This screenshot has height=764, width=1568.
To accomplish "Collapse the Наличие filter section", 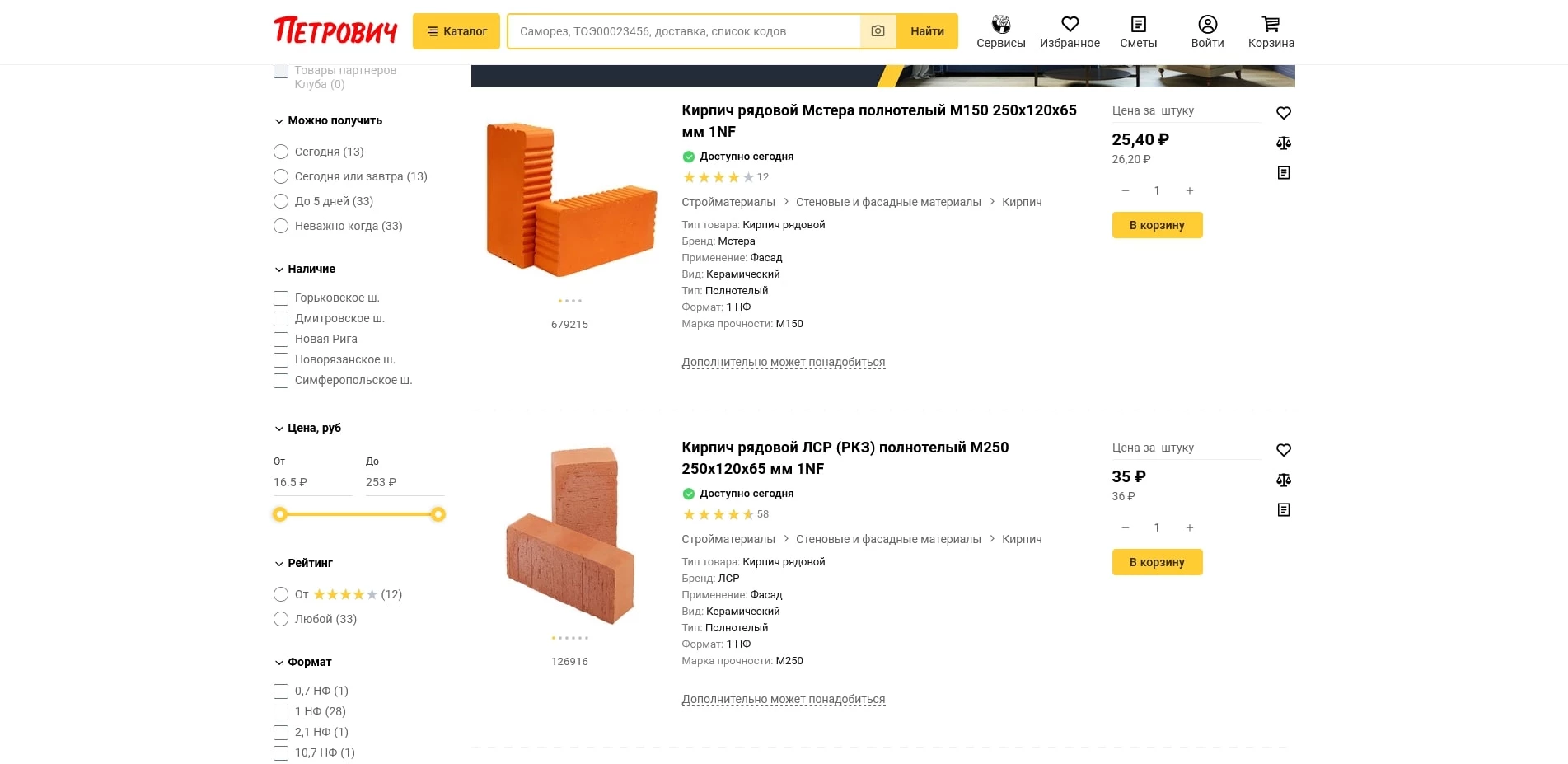I will coord(279,270).
